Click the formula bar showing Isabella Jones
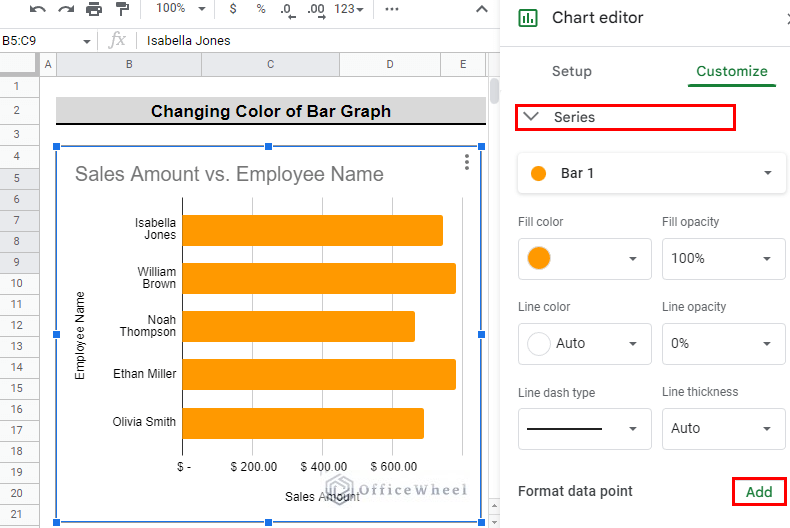Image resolution: width=790 pixels, height=528 pixels. 317,41
